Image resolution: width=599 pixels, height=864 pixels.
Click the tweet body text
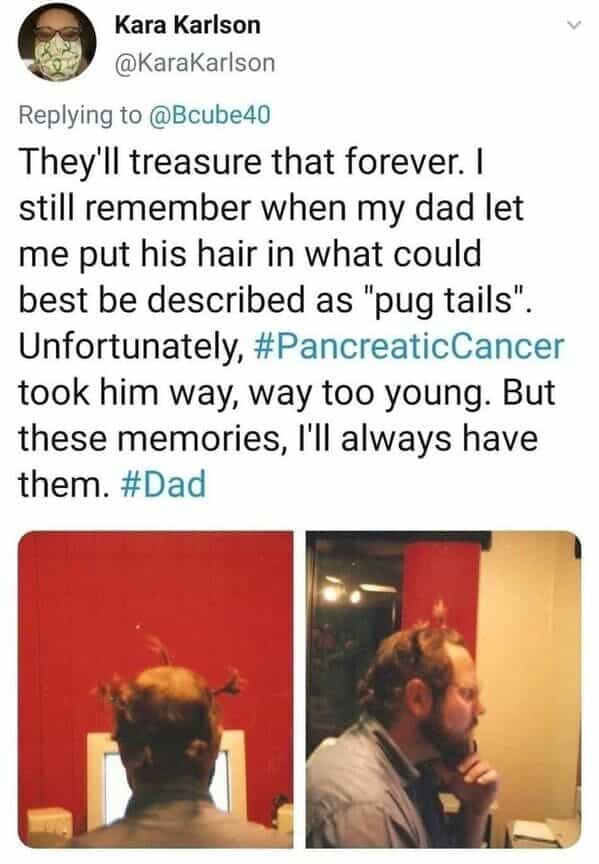point(292,324)
